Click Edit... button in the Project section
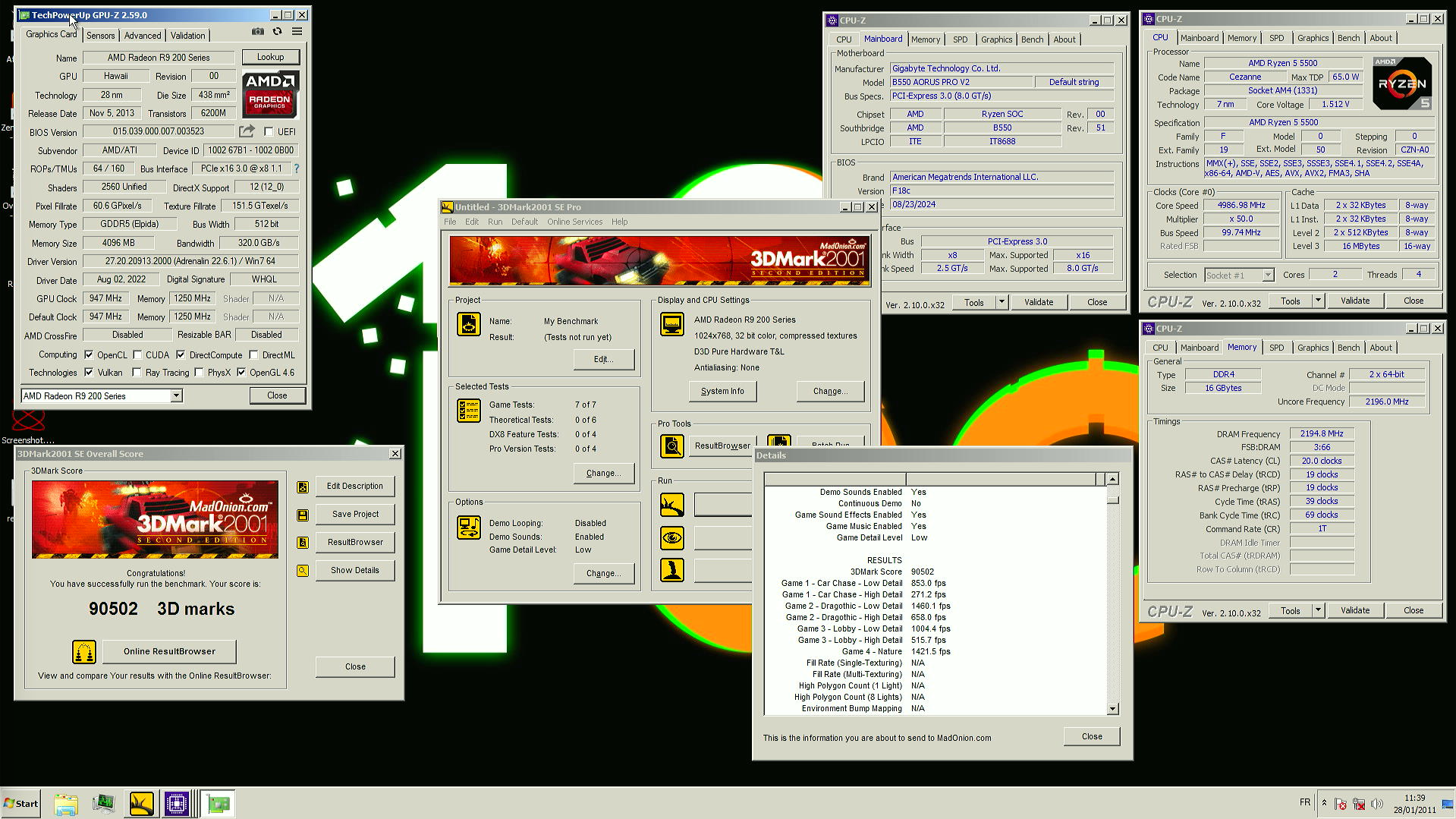The width and height of the screenshot is (1456, 819). click(x=604, y=360)
